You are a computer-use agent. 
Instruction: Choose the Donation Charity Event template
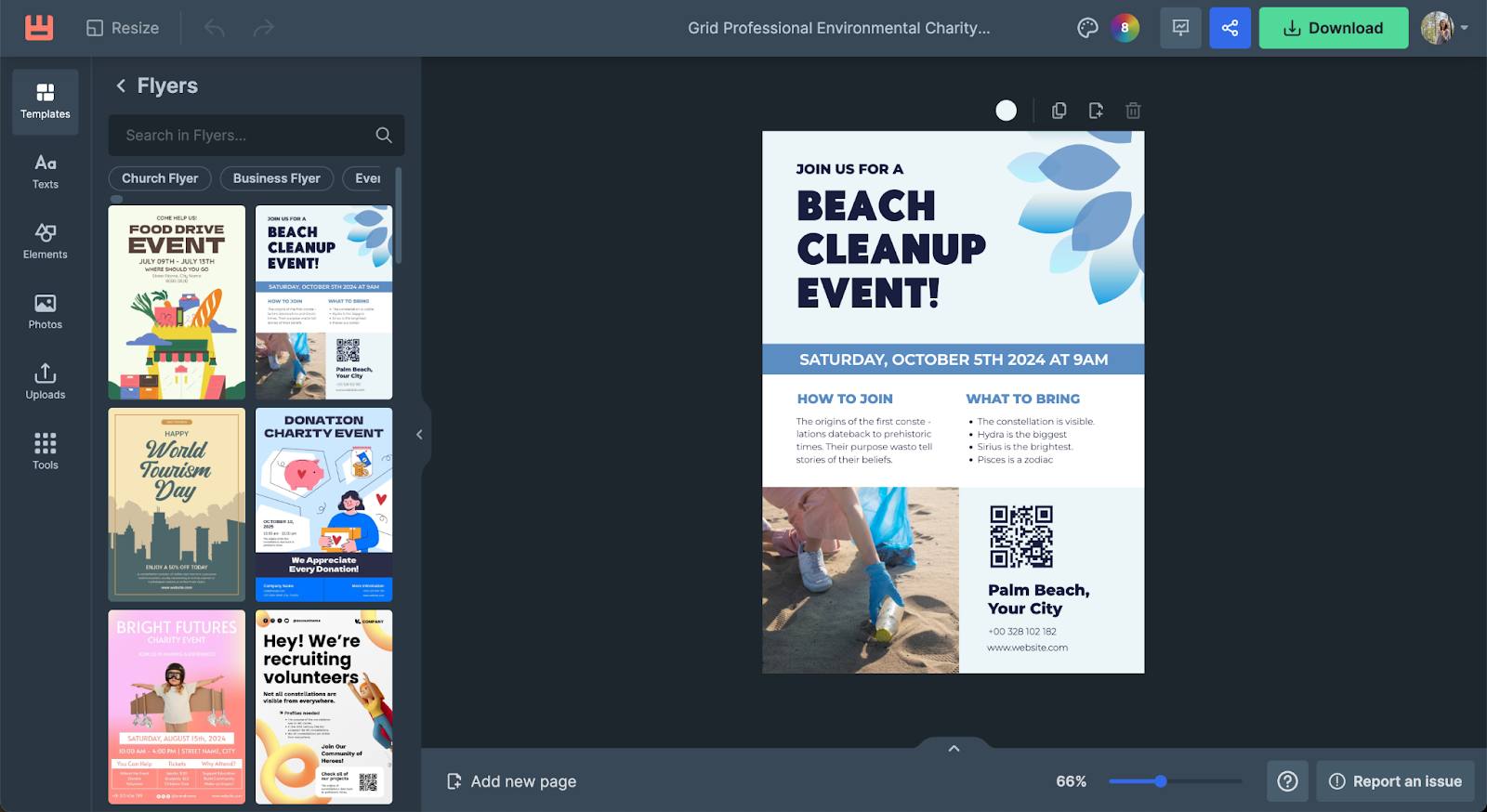click(x=323, y=504)
